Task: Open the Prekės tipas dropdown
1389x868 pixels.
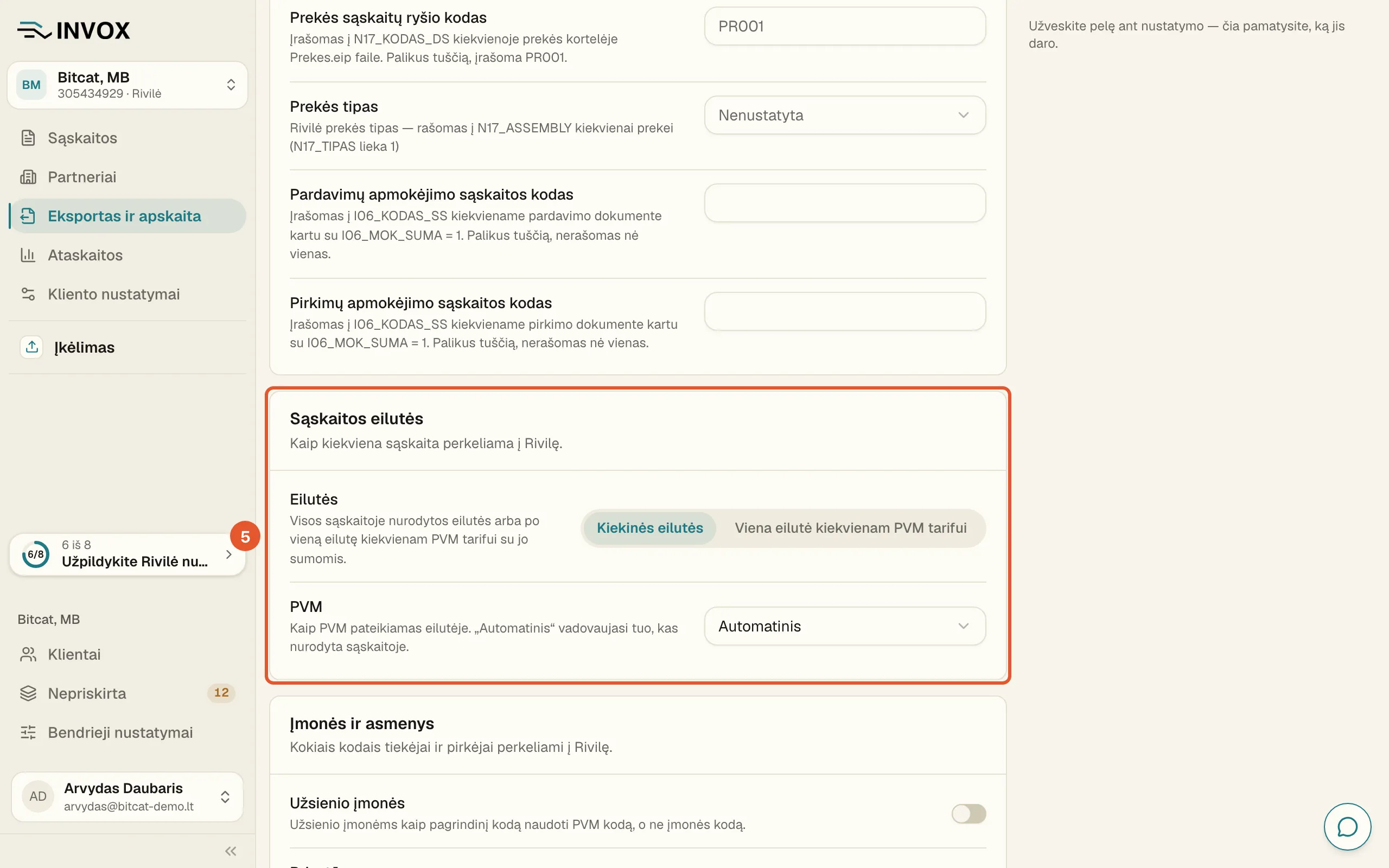Action: coord(845,115)
